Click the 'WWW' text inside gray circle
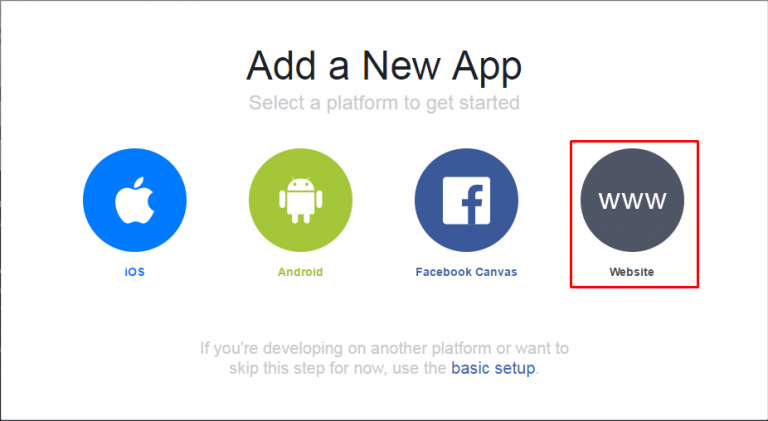 point(632,201)
